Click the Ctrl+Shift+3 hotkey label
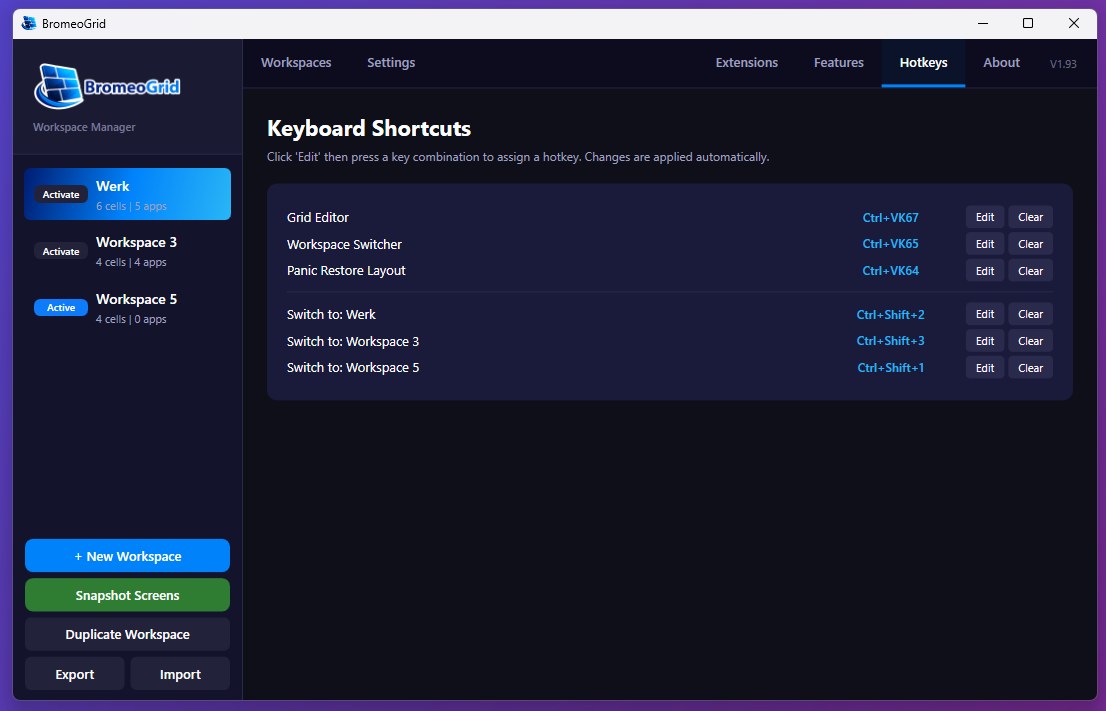The height and width of the screenshot is (711, 1106). point(890,340)
